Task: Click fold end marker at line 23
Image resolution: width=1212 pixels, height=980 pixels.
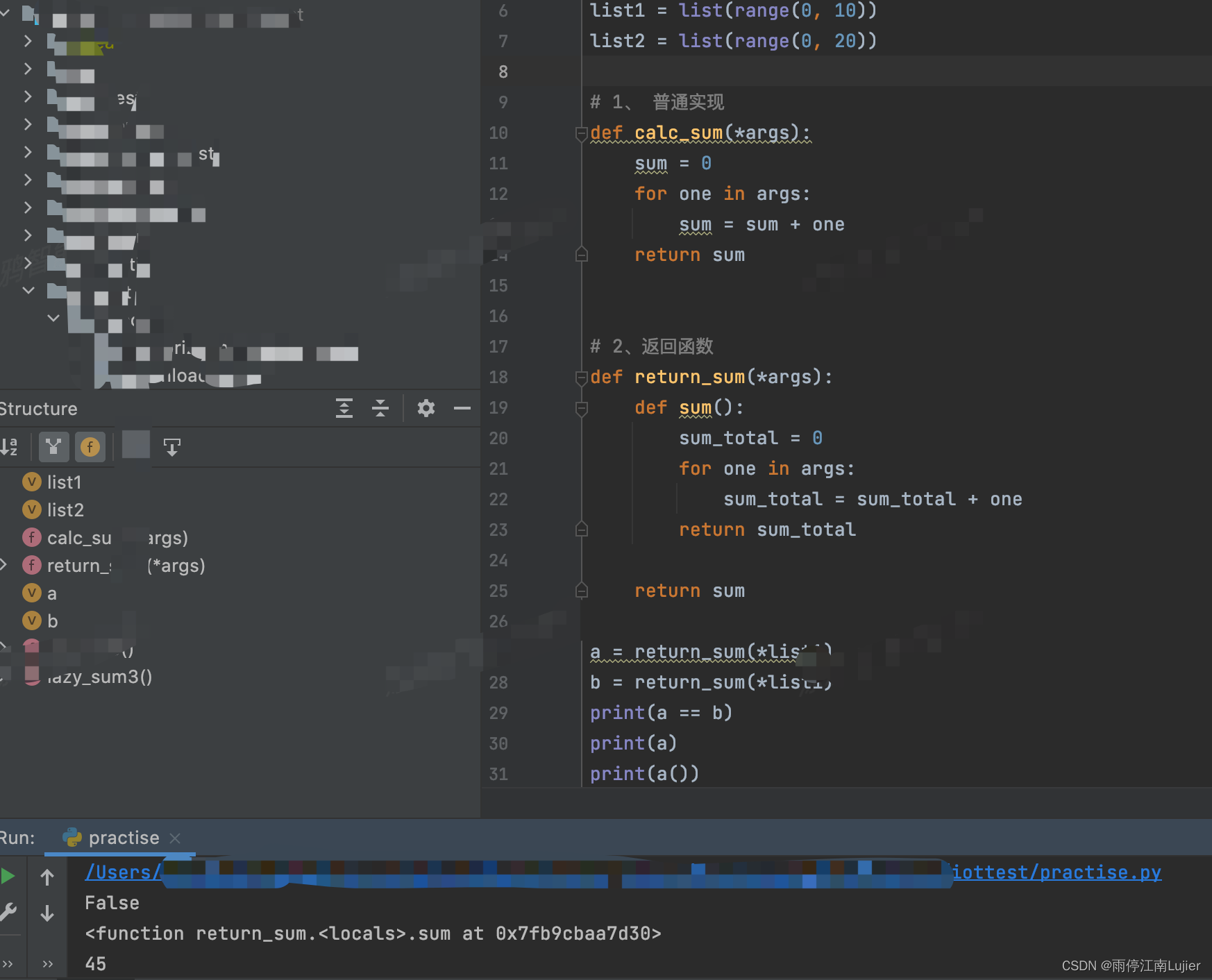Action: click(x=582, y=530)
